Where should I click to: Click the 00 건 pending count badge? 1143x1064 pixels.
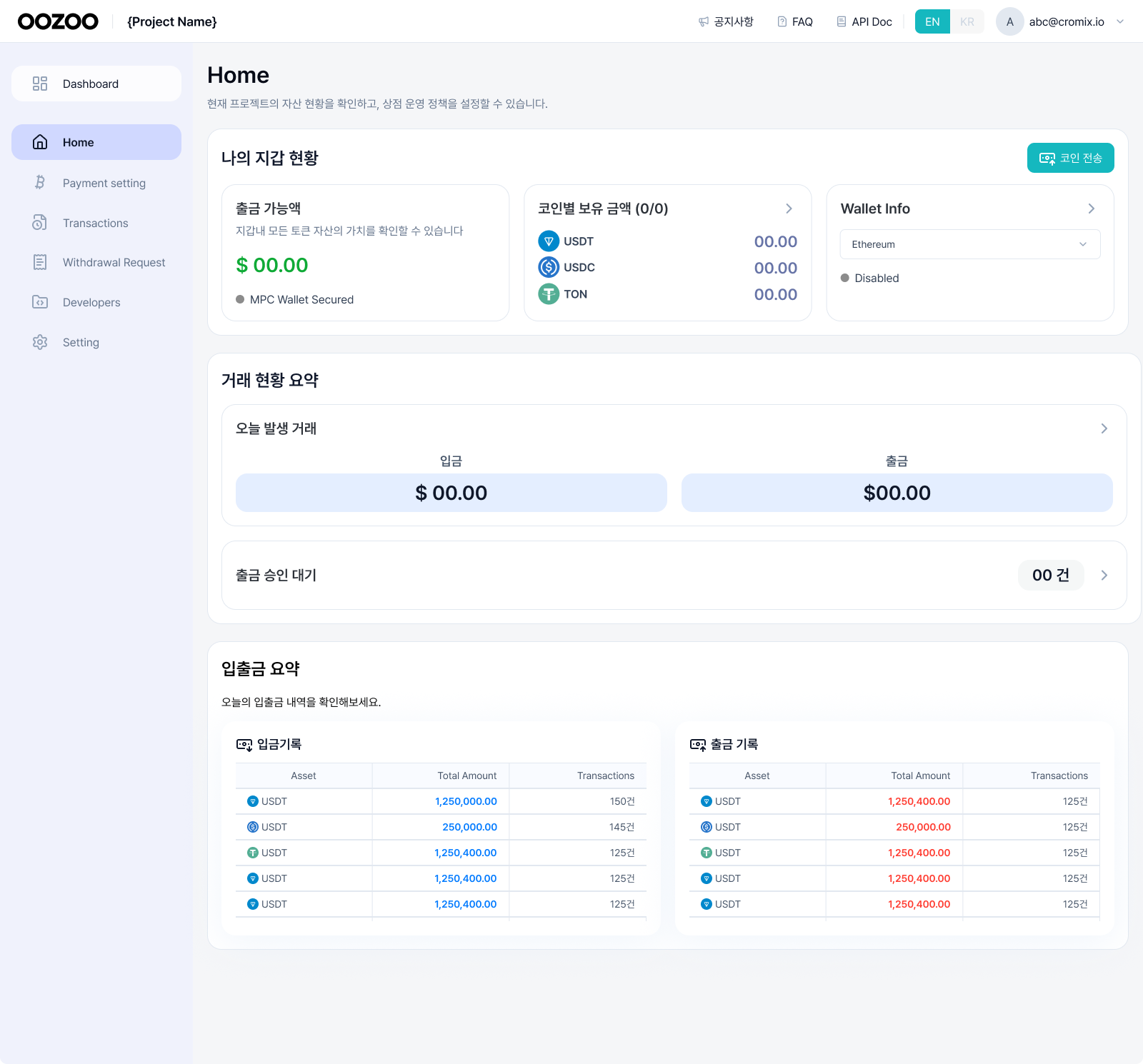point(1051,575)
